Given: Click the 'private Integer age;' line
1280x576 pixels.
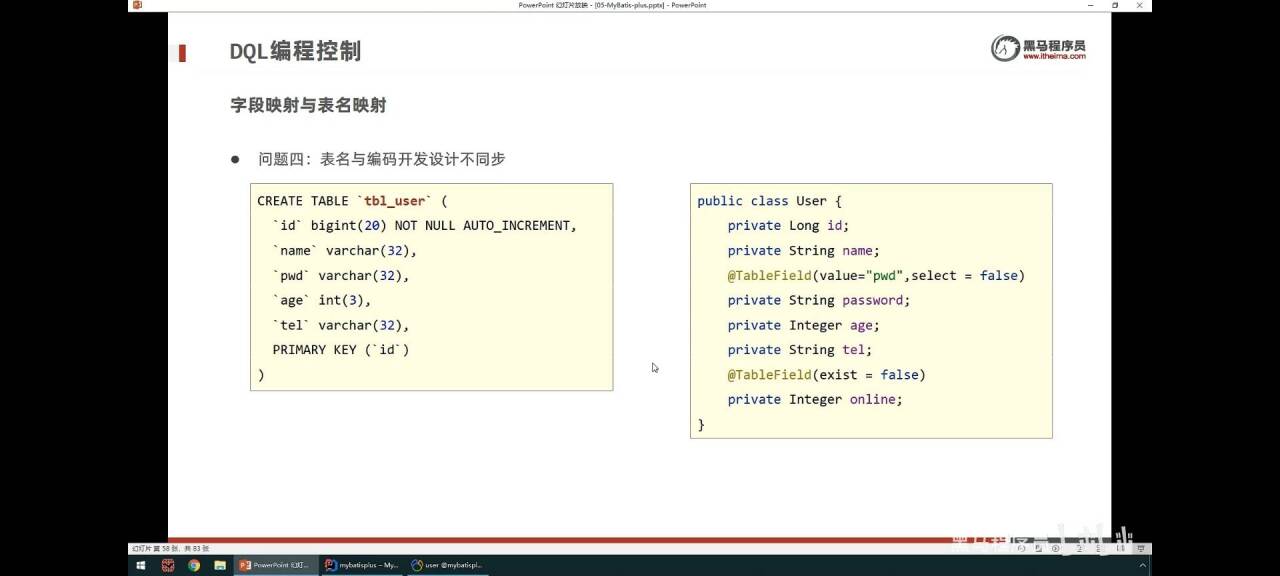Looking at the screenshot, I should tap(804, 325).
